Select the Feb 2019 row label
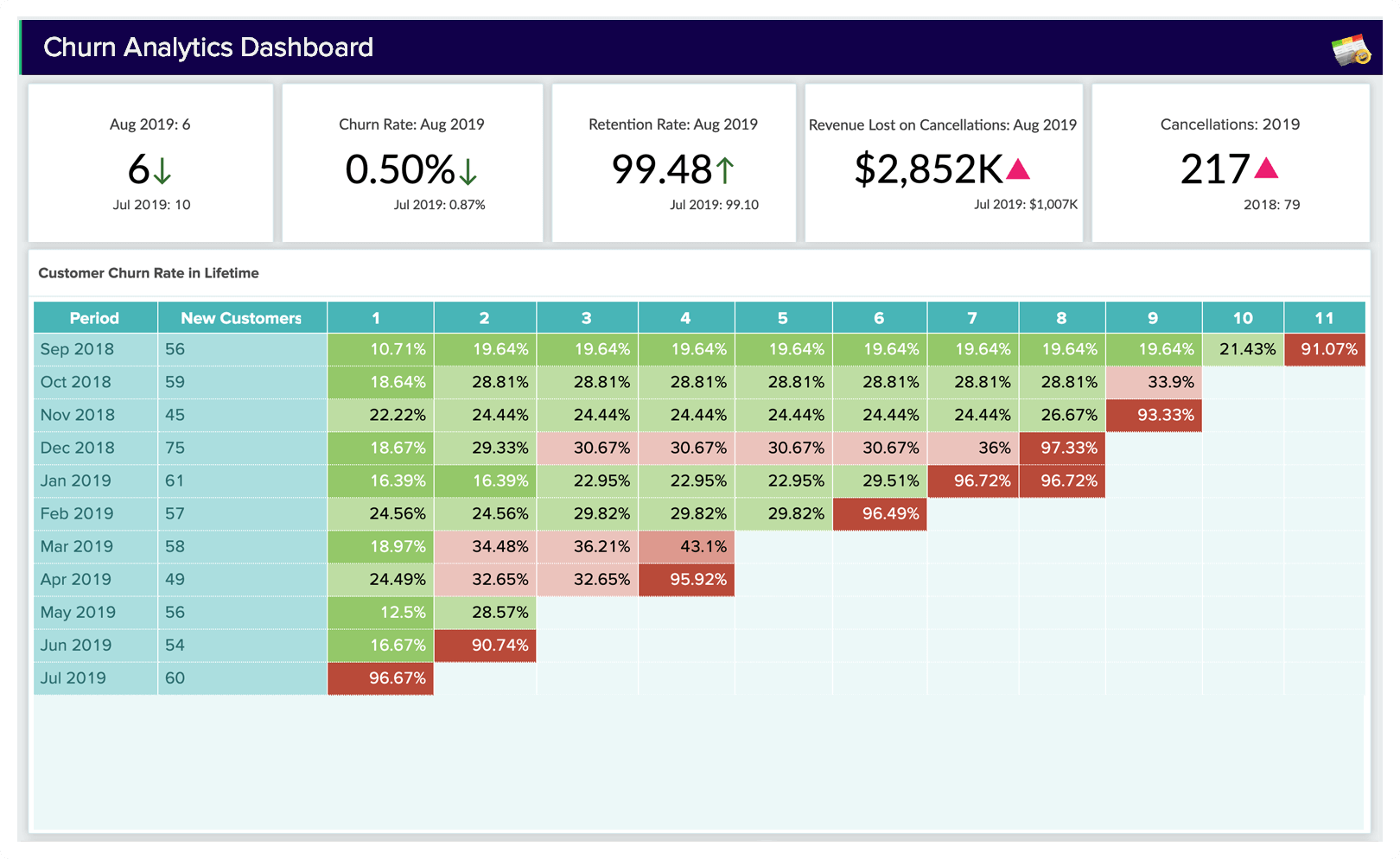This screenshot has width=1400, height=859. [76, 513]
